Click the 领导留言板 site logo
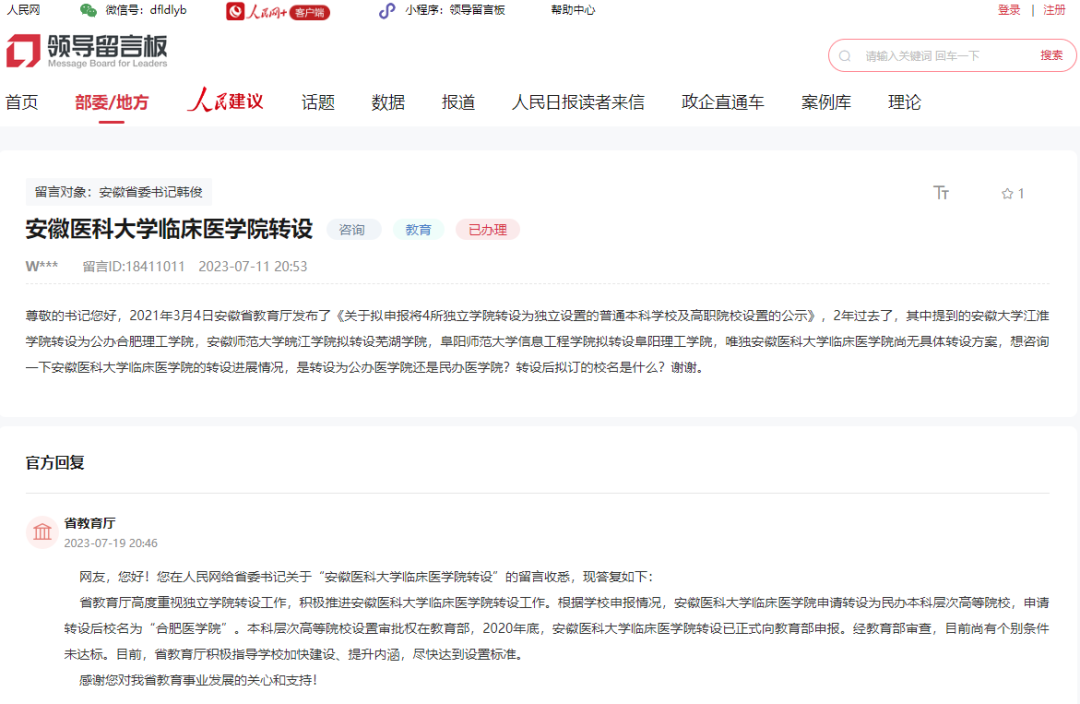Image resolution: width=1080 pixels, height=704 pixels. 87,51
